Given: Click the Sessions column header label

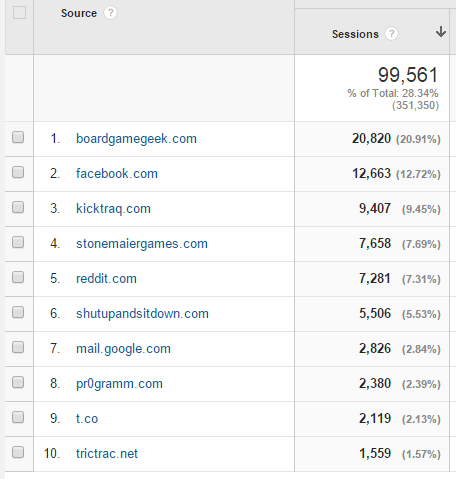Looking at the screenshot, I should (355, 34).
